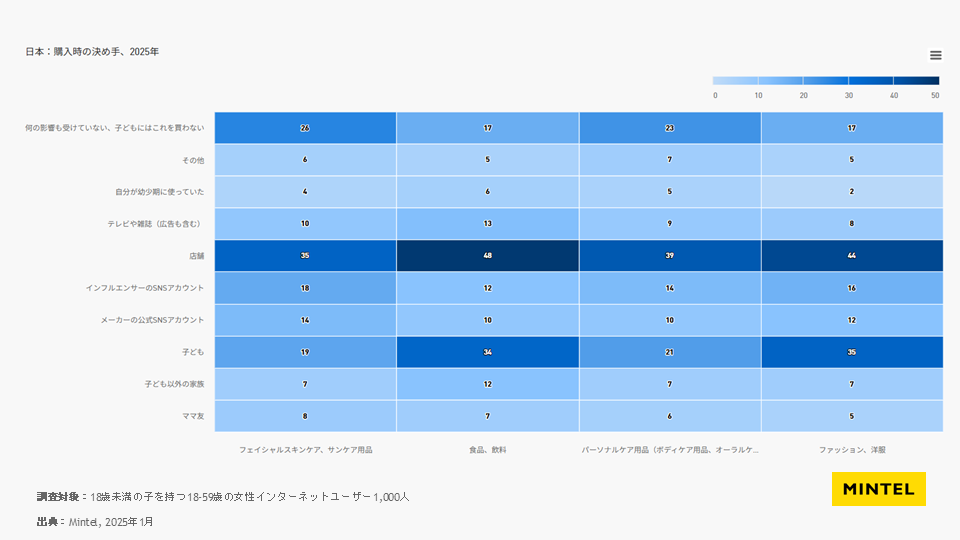Image resolution: width=960 pixels, height=540 pixels.
Task: Click the 子ども cell for 食品、飲料 showing 34
Action: click(x=487, y=352)
